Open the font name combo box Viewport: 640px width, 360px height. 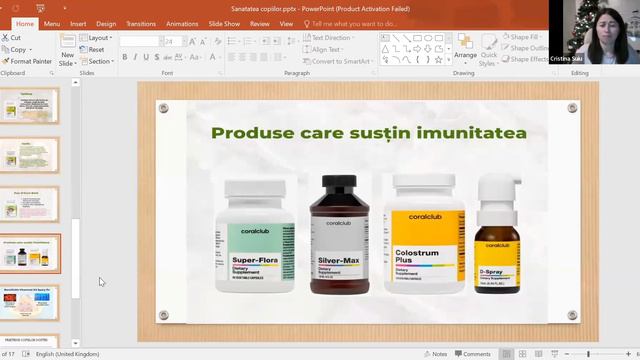pyautogui.click(x=142, y=41)
